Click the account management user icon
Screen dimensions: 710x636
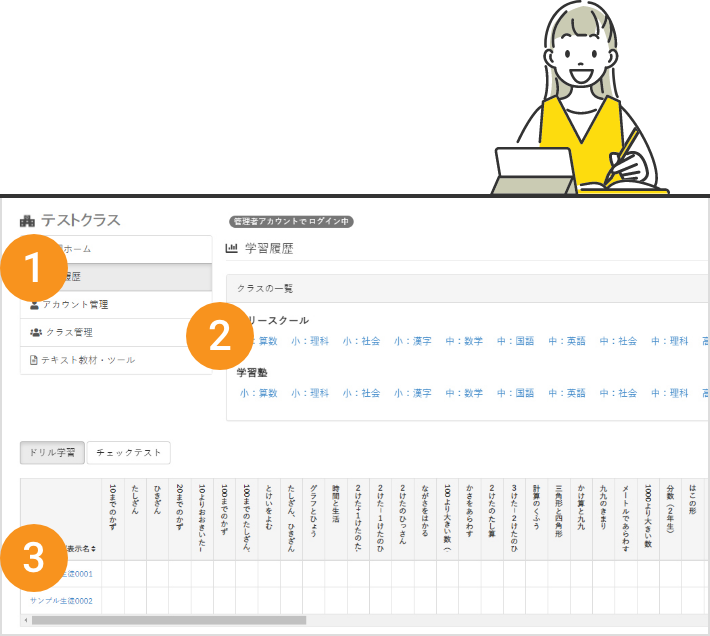click(x=34, y=304)
